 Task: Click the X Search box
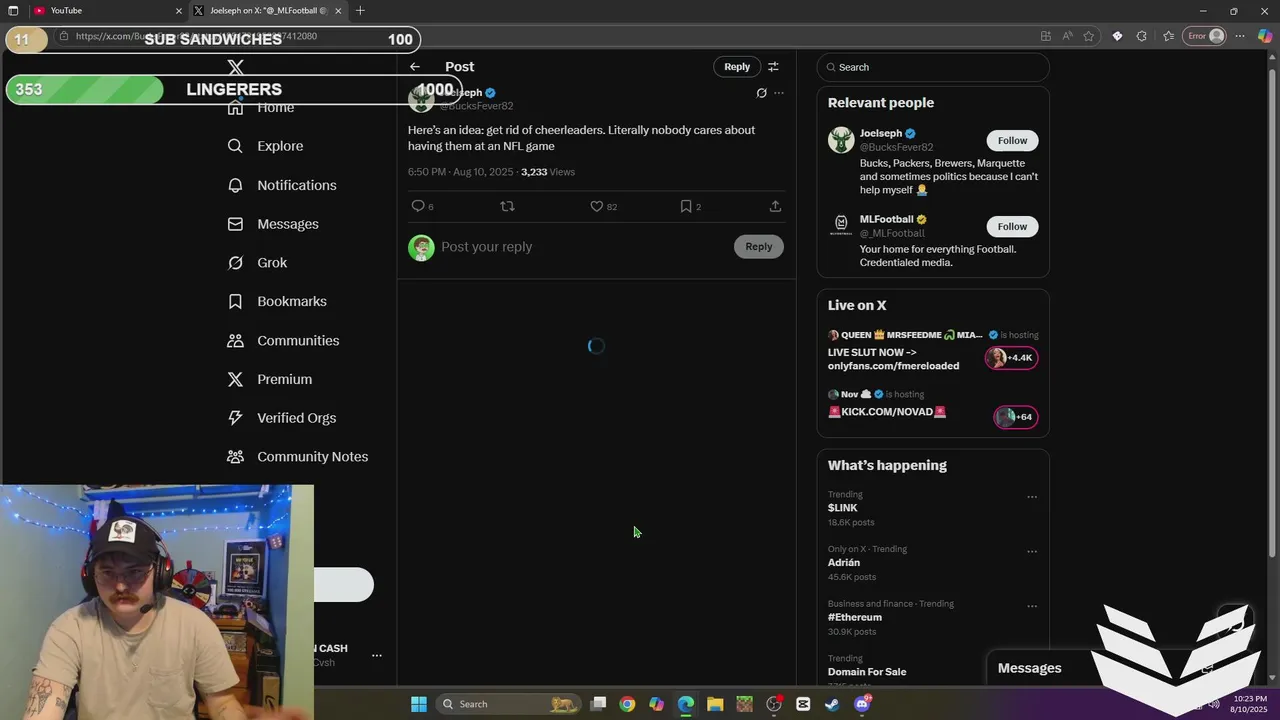pyautogui.click(x=933, y=67)
